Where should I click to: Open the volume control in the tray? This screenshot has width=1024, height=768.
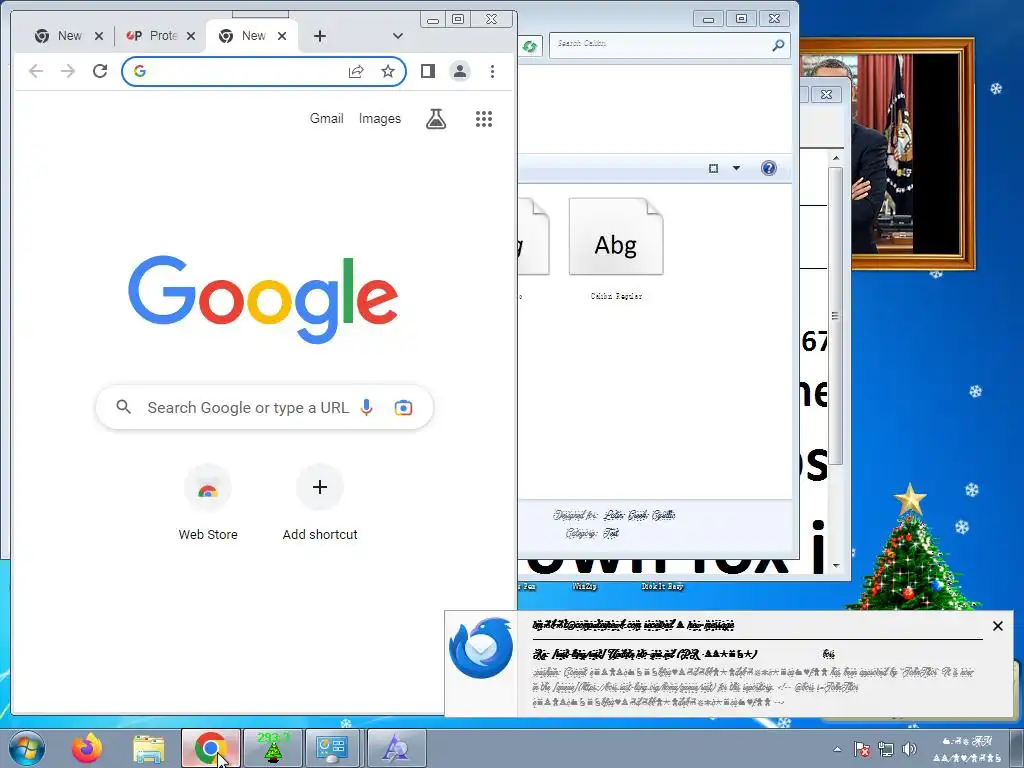click(909, 749)
